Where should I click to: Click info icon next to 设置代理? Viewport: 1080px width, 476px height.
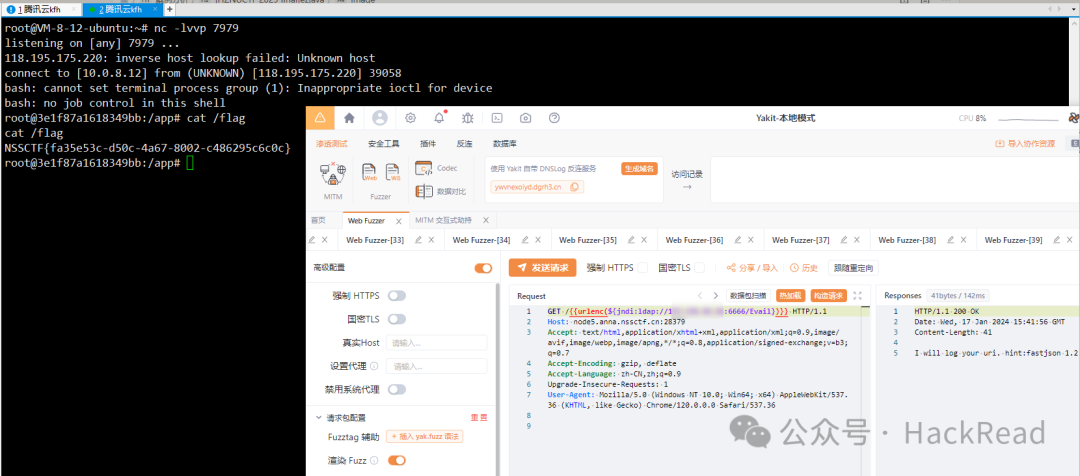(x=374, y=366)
